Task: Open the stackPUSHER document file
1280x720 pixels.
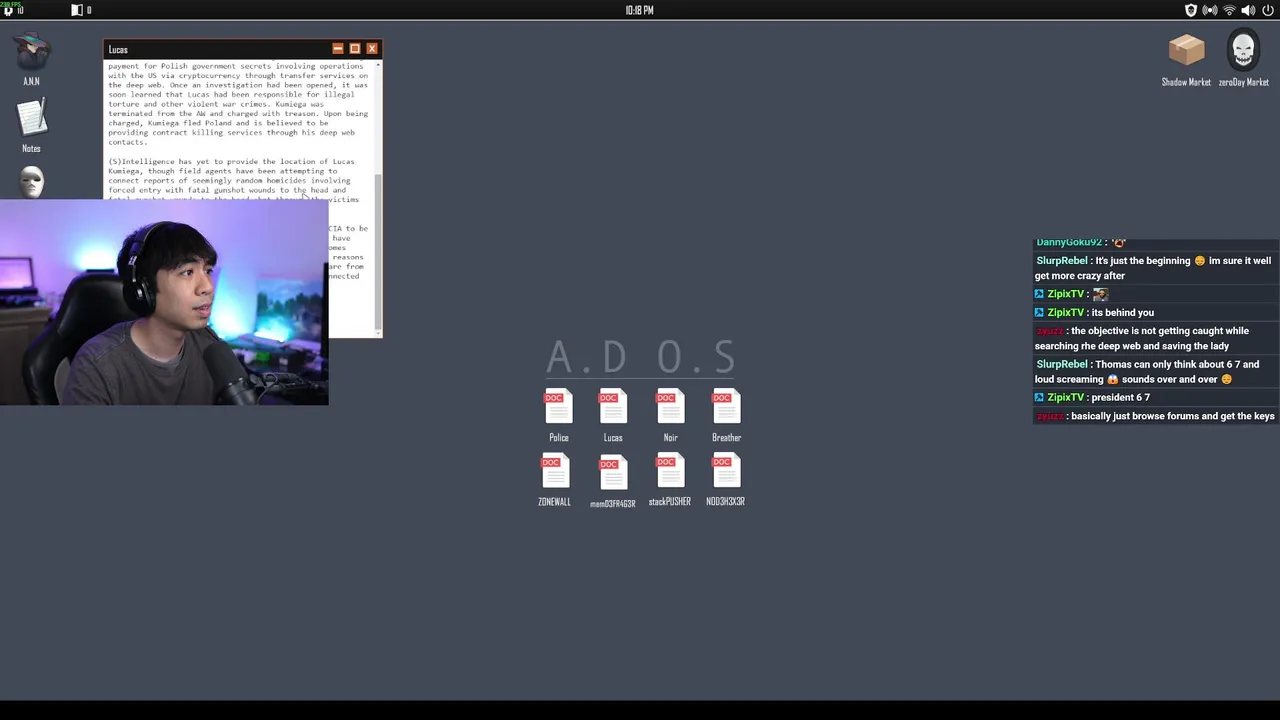Action: click(x=669, y=480)
